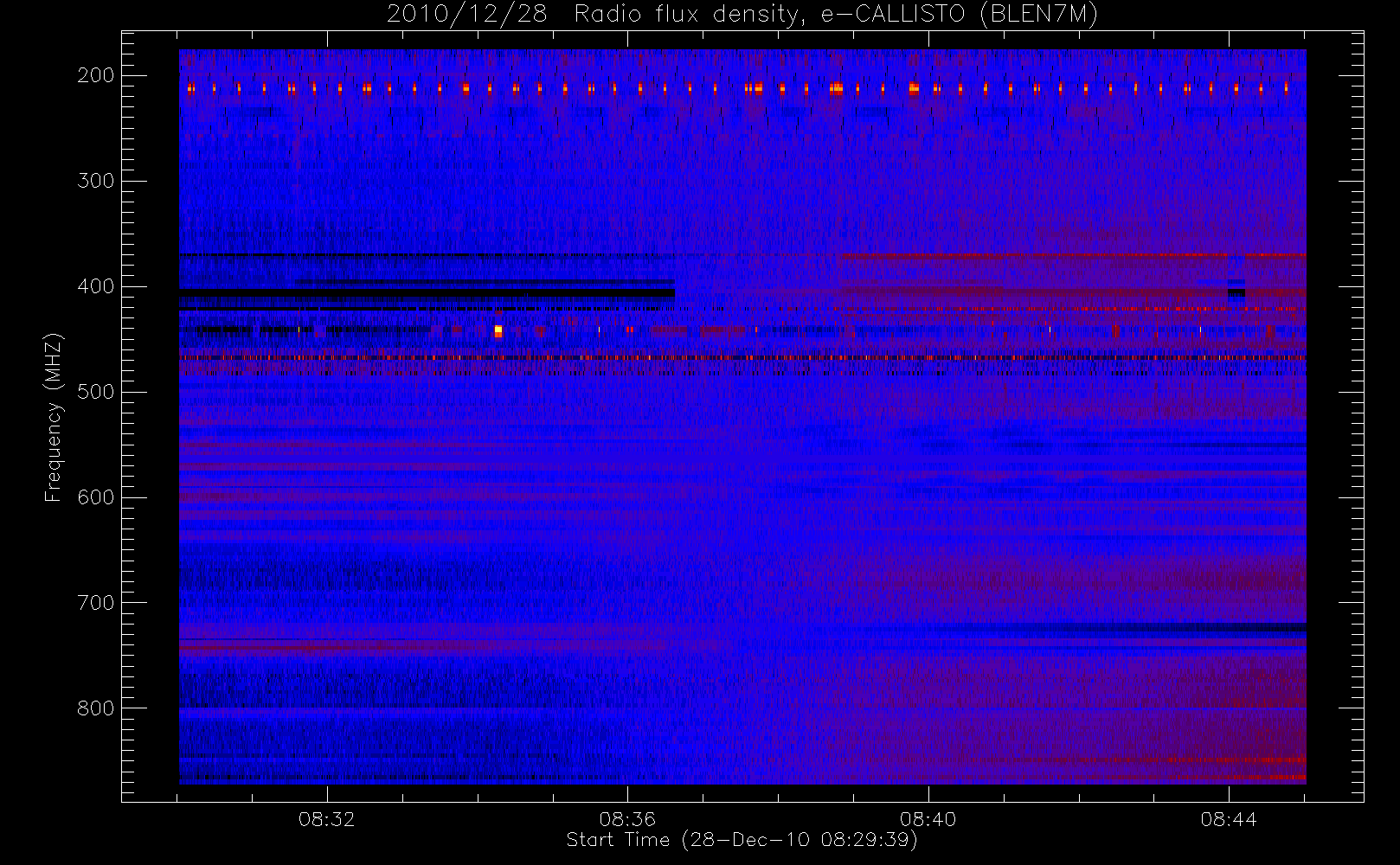Click the 200 frequency tick label
Image resolution: width=1400 pixels, height=865 pixels.
tap(95, 75)
